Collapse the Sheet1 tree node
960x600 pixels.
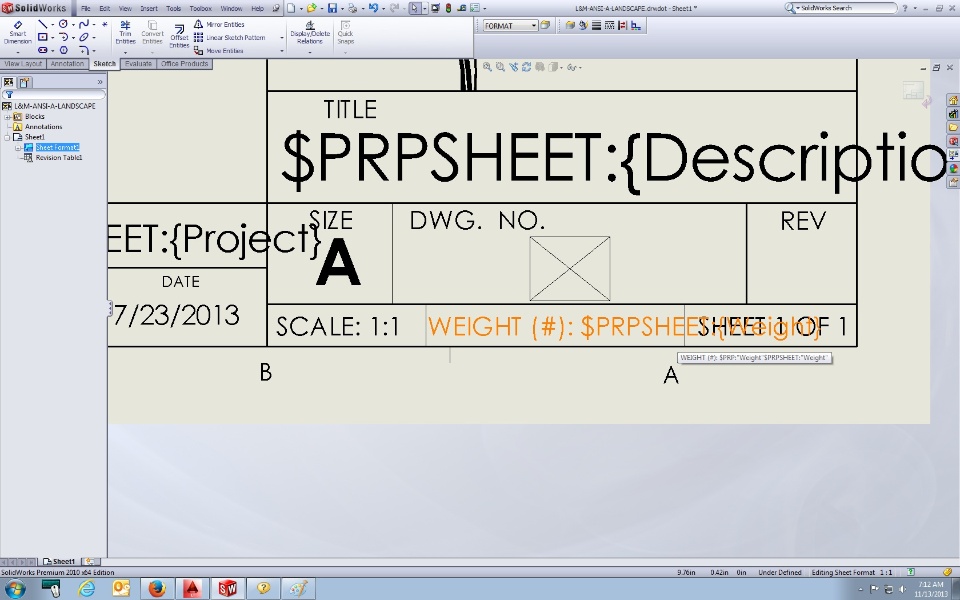coord(7,137)
